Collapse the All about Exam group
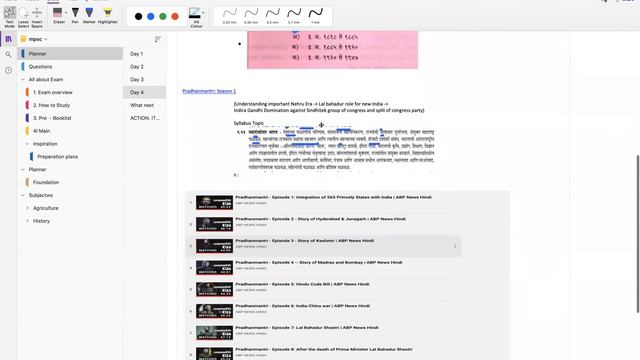Viewport: 640px width, 360px height. 23,80
